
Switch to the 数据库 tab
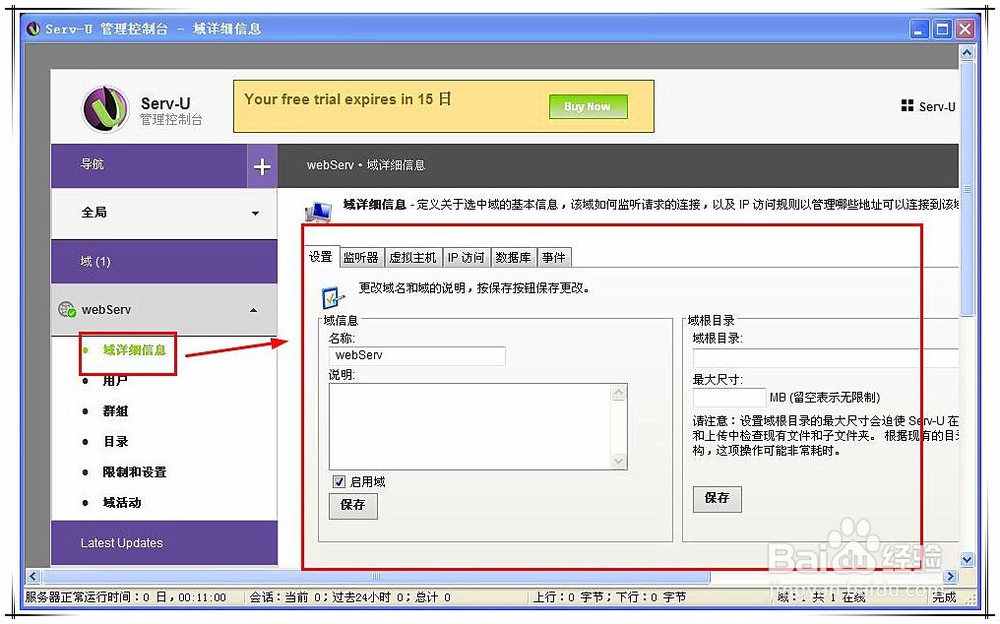(x=513, y=258)
